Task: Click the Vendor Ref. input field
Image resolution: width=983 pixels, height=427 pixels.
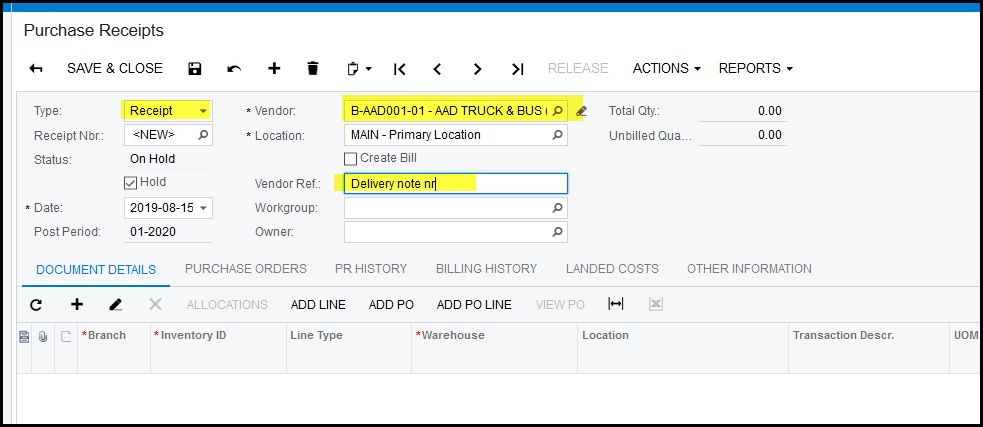Action: click(455, 183)
